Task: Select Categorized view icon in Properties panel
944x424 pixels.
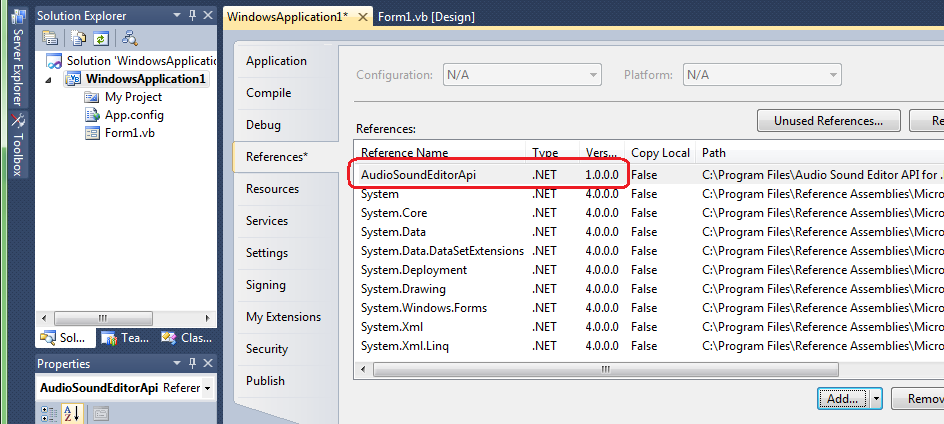Action: tap(50, 413)
